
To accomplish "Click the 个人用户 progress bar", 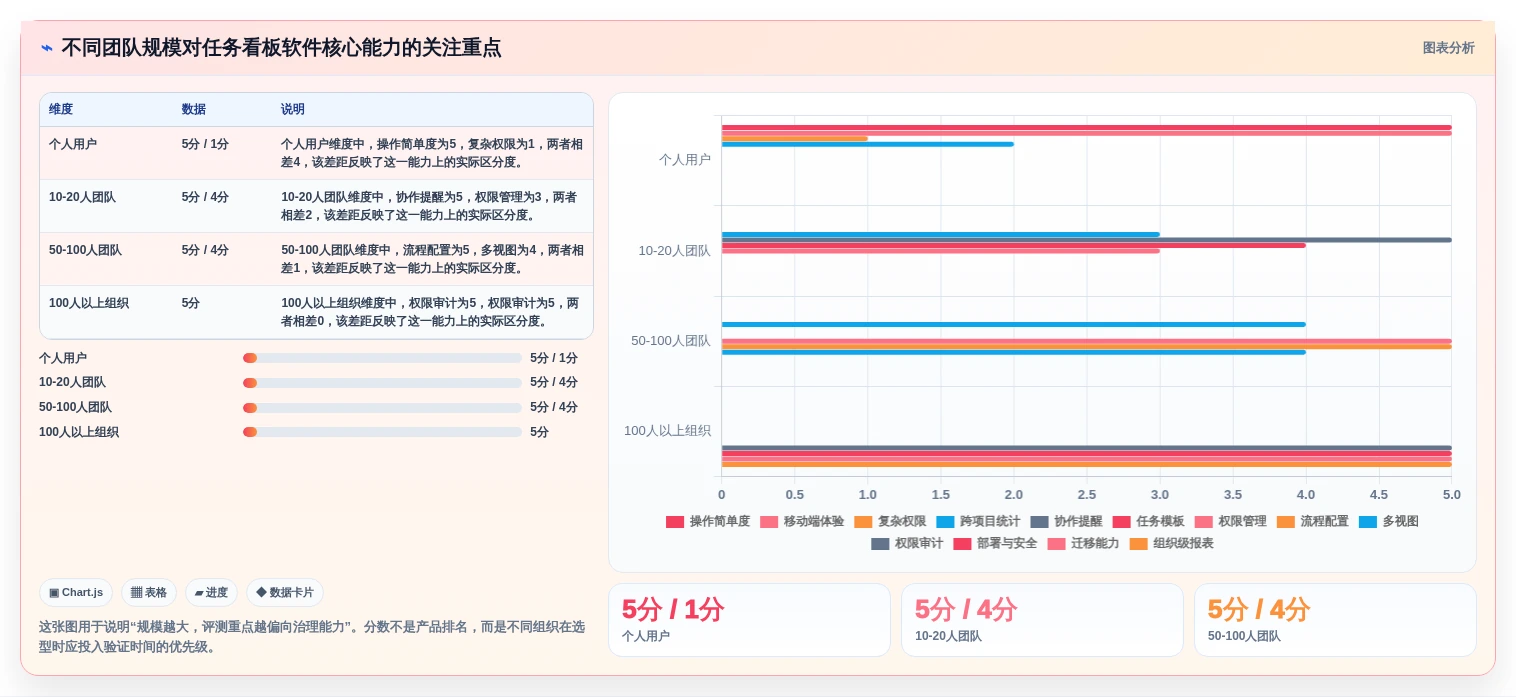I will click(382, 358).
